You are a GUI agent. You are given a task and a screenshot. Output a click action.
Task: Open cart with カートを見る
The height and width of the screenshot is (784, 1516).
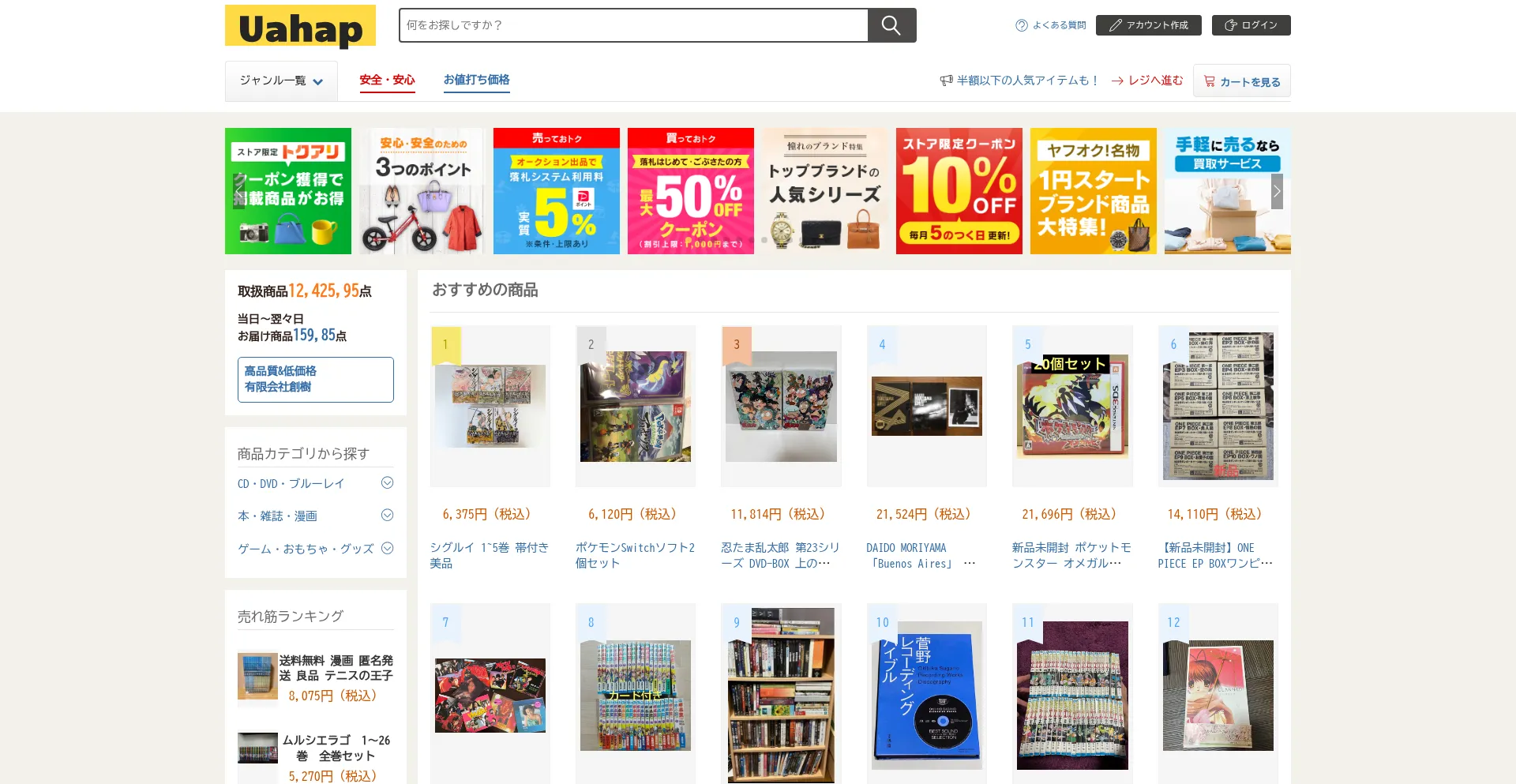1241,81
